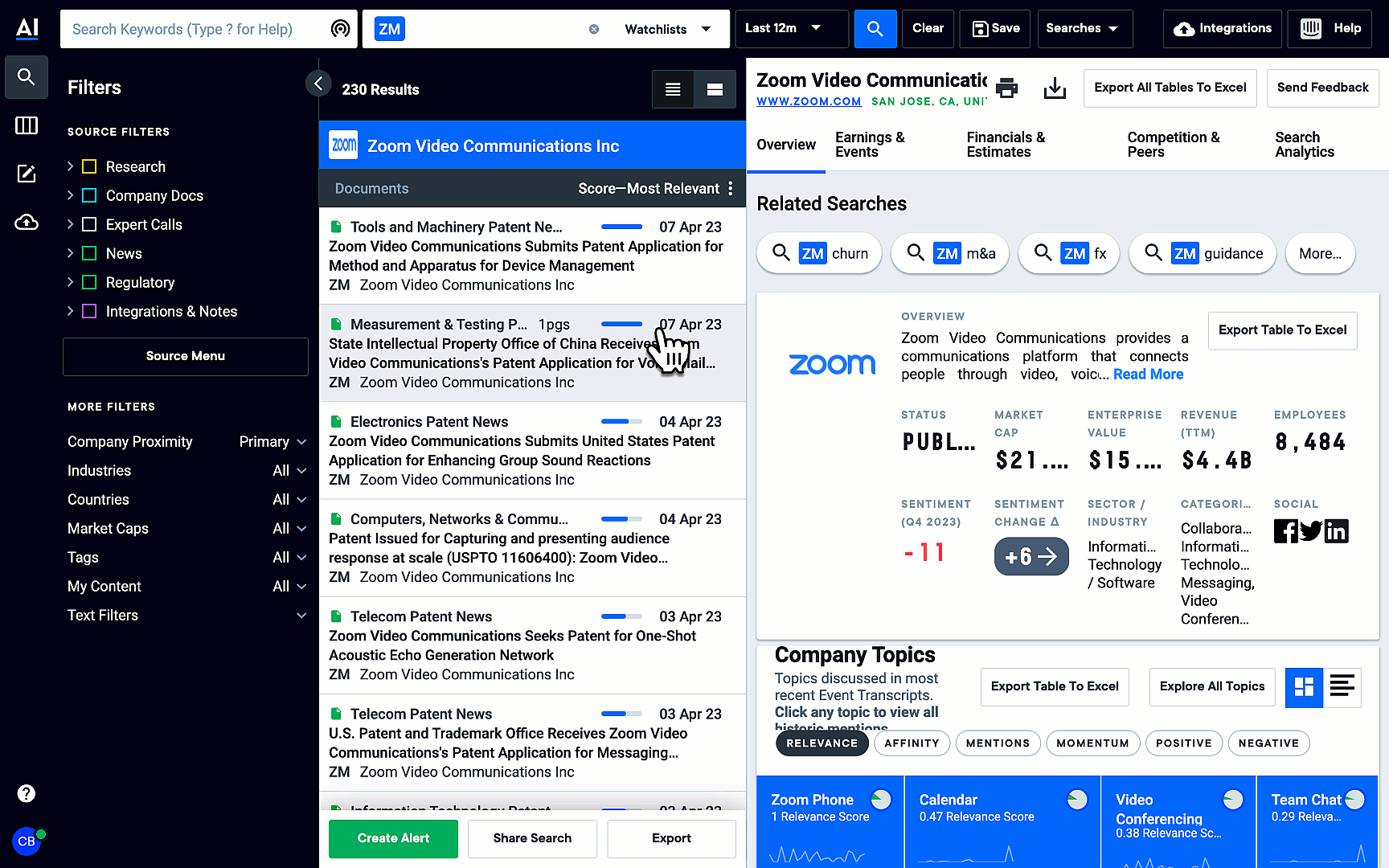Click relevance bar of Electronics Patent News
This screenshot has width=1389, height=868.
(x=621, y=421)
